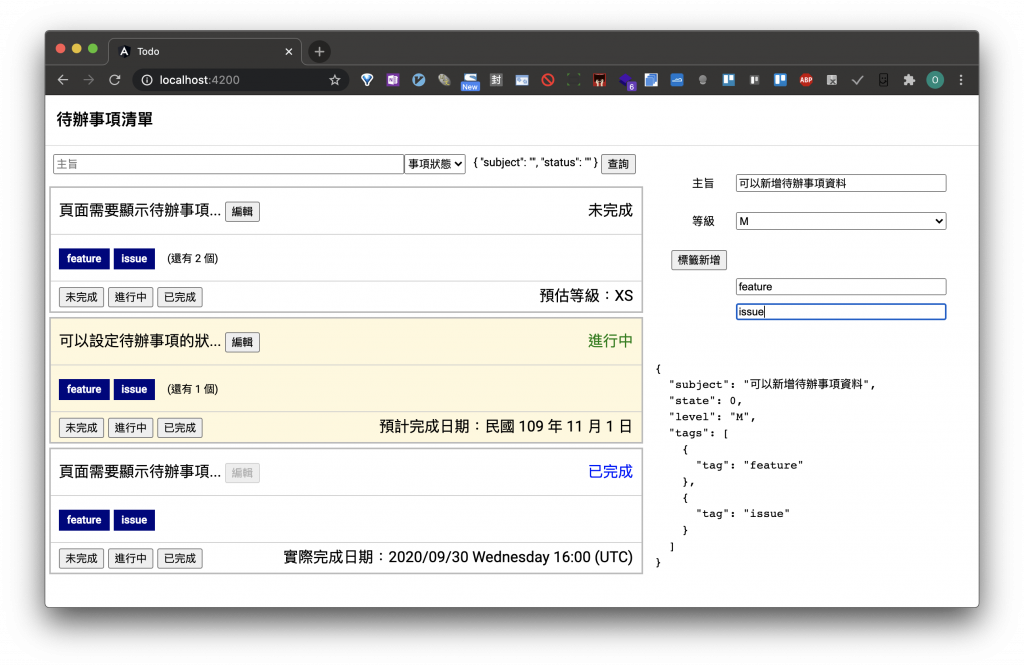Click 進行中 button in 預計完成日期 row
Screen dimensions: 1024x667
tap(131, 427)
